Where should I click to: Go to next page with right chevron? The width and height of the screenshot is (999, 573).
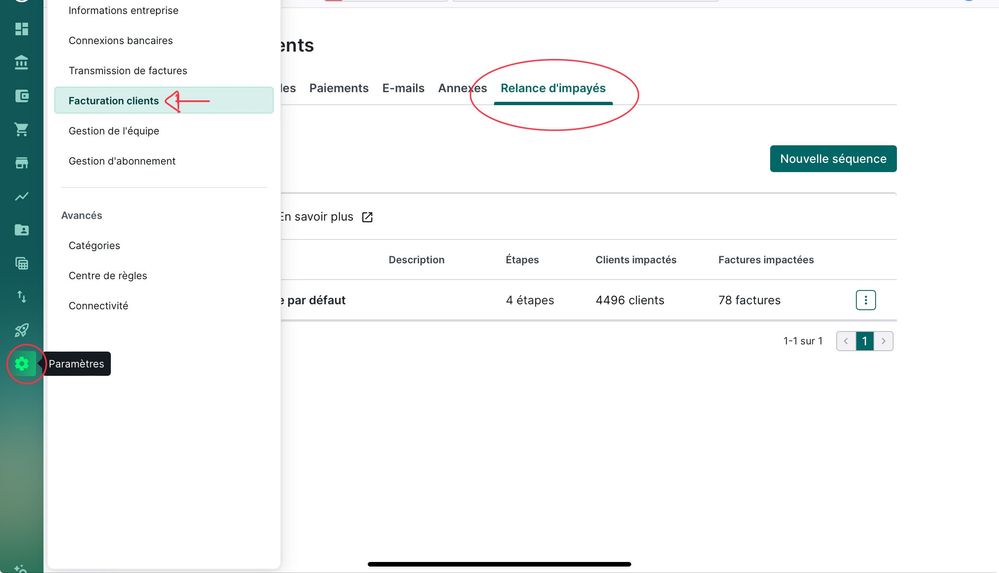click(883, 341)
